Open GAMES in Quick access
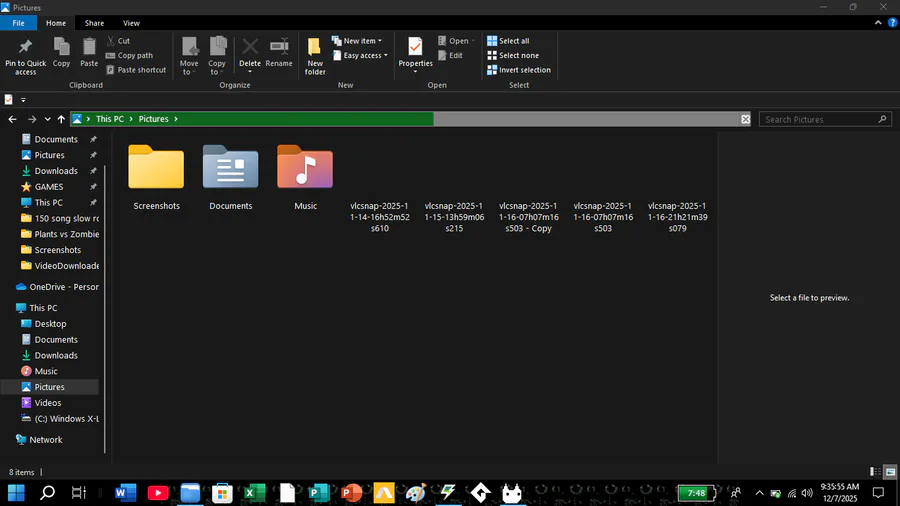Screen dimensions: 900x506 tap(49, 186)
